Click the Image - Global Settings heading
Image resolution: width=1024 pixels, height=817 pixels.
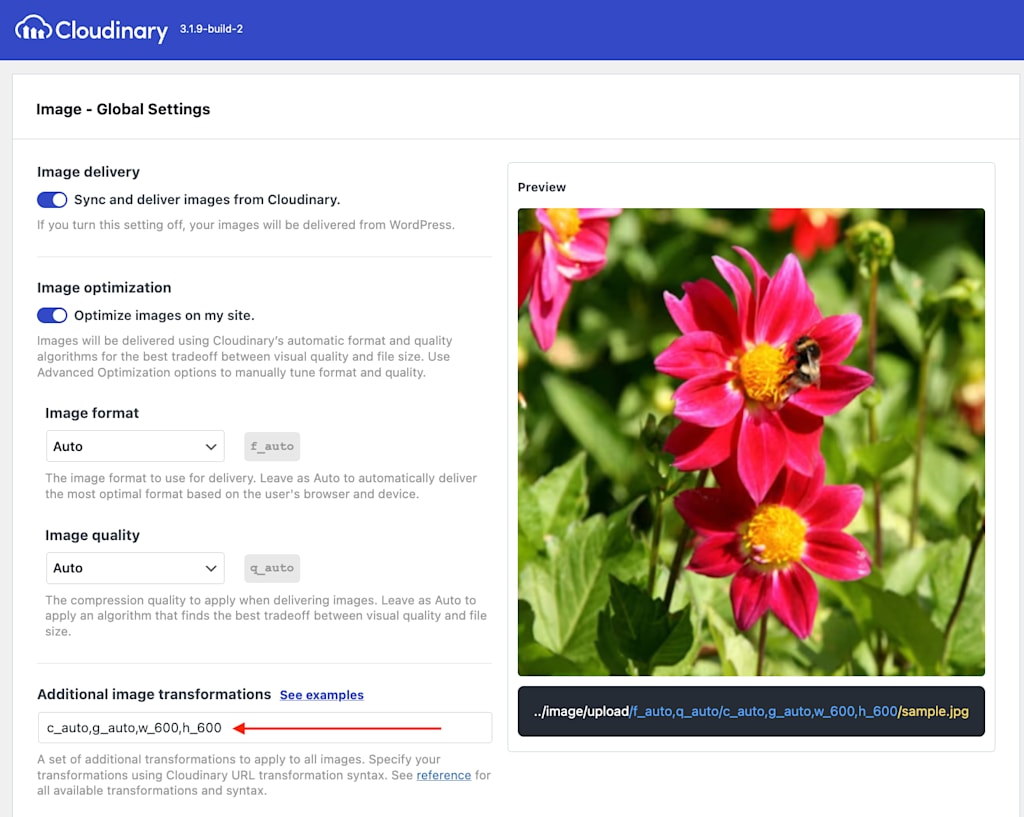123,109
